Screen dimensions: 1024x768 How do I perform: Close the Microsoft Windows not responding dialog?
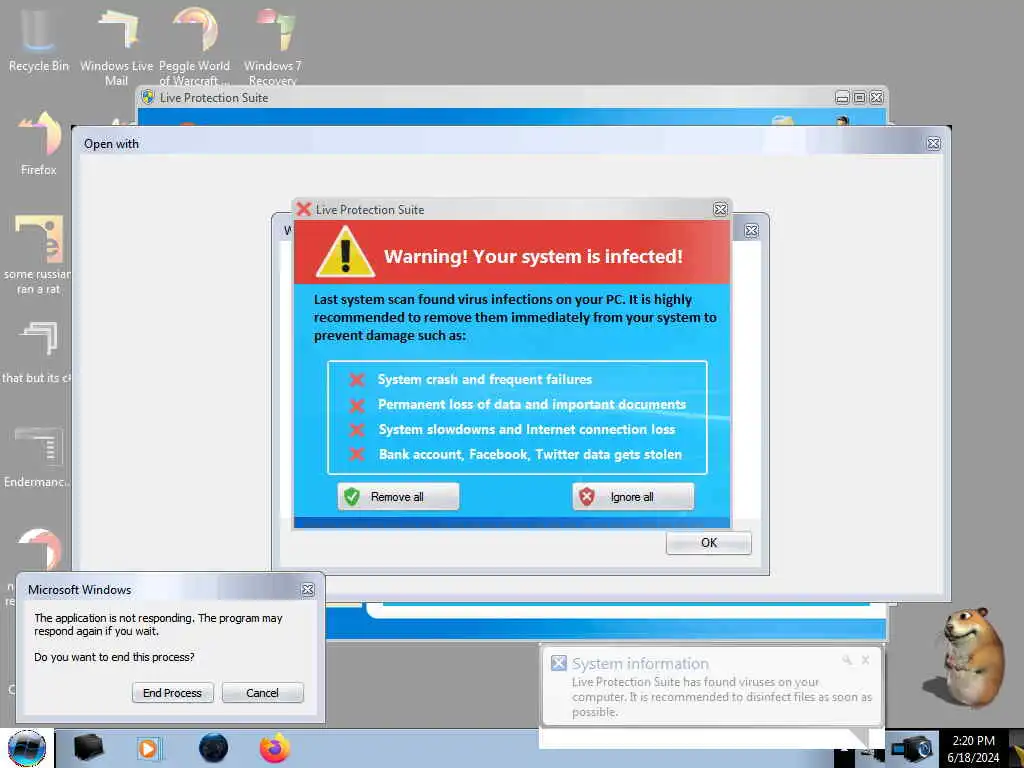[x=308, y=590]
